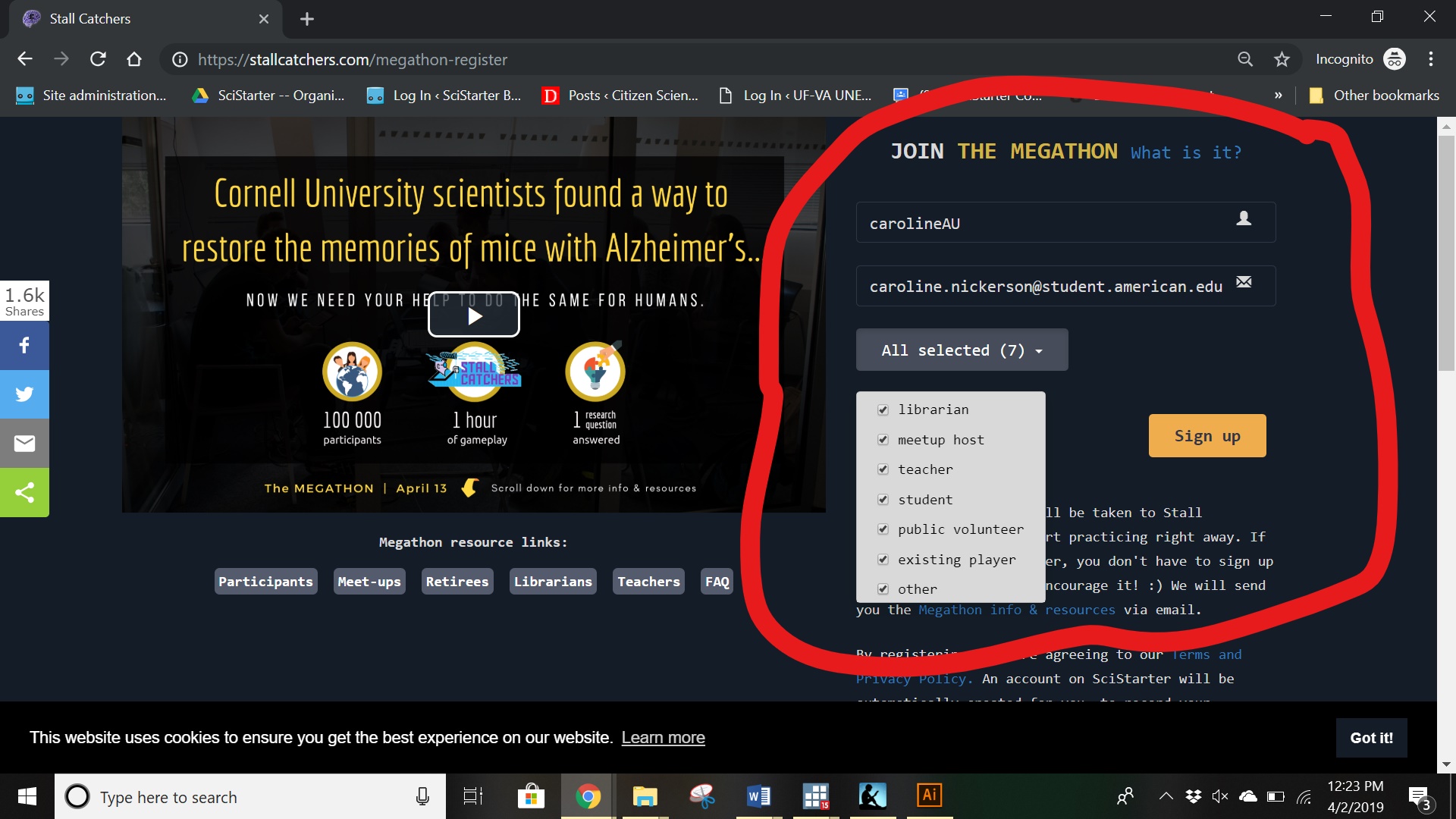
Task: Click the Meet-ups resource link
Action: tap(369, 582)
